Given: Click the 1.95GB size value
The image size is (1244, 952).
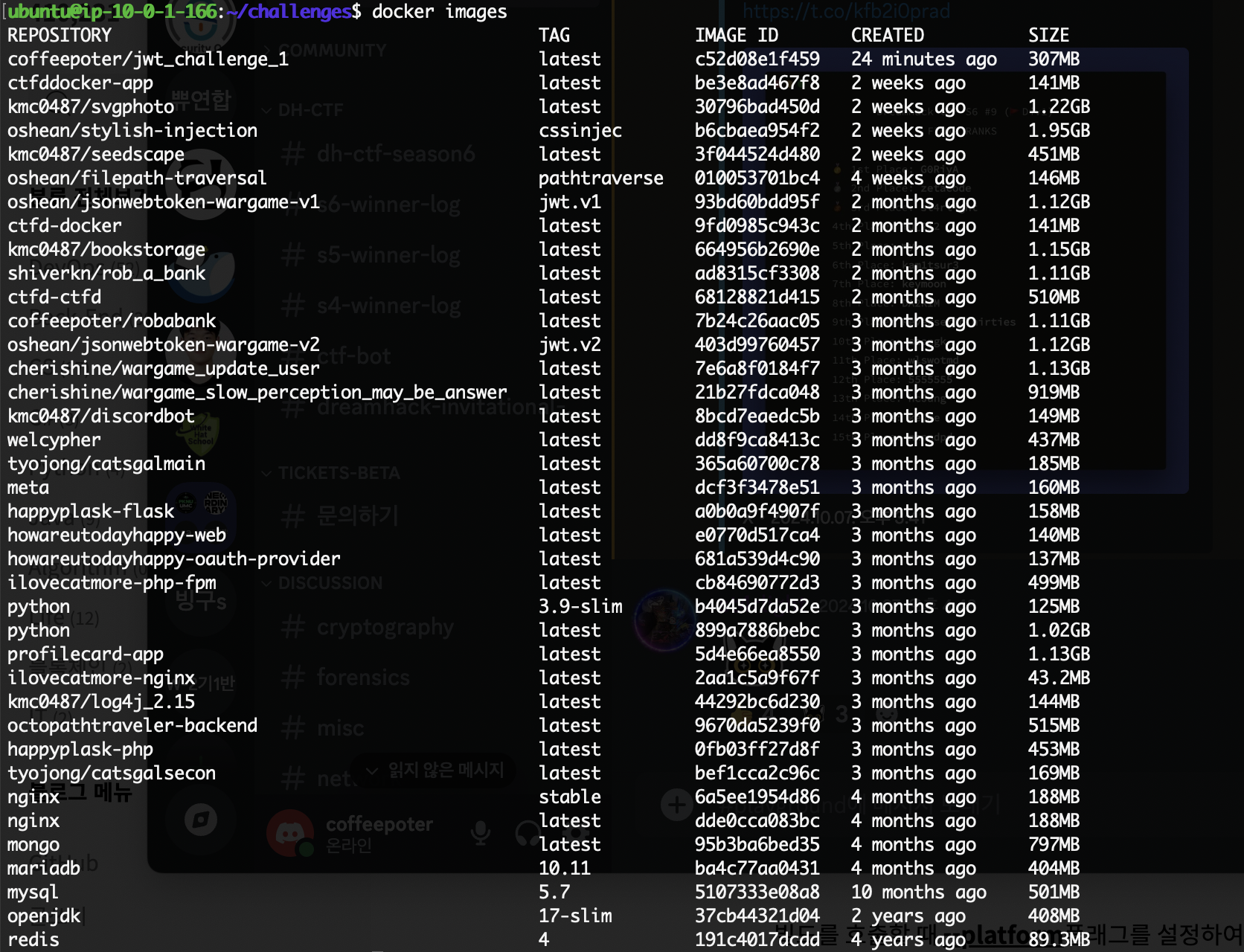Looking at the screenshot, I should click(x=1059, y=131).
